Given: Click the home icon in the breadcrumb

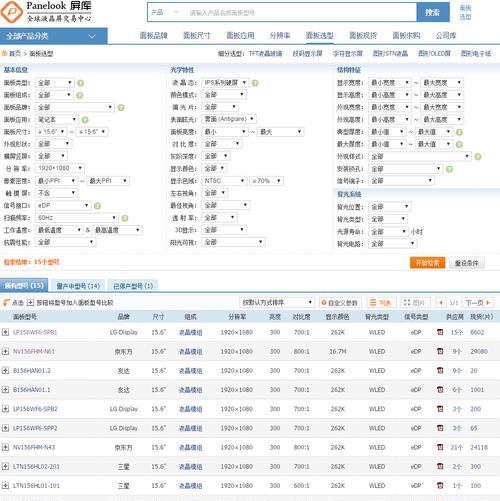Looking at the screenshot, I should 5,53.
